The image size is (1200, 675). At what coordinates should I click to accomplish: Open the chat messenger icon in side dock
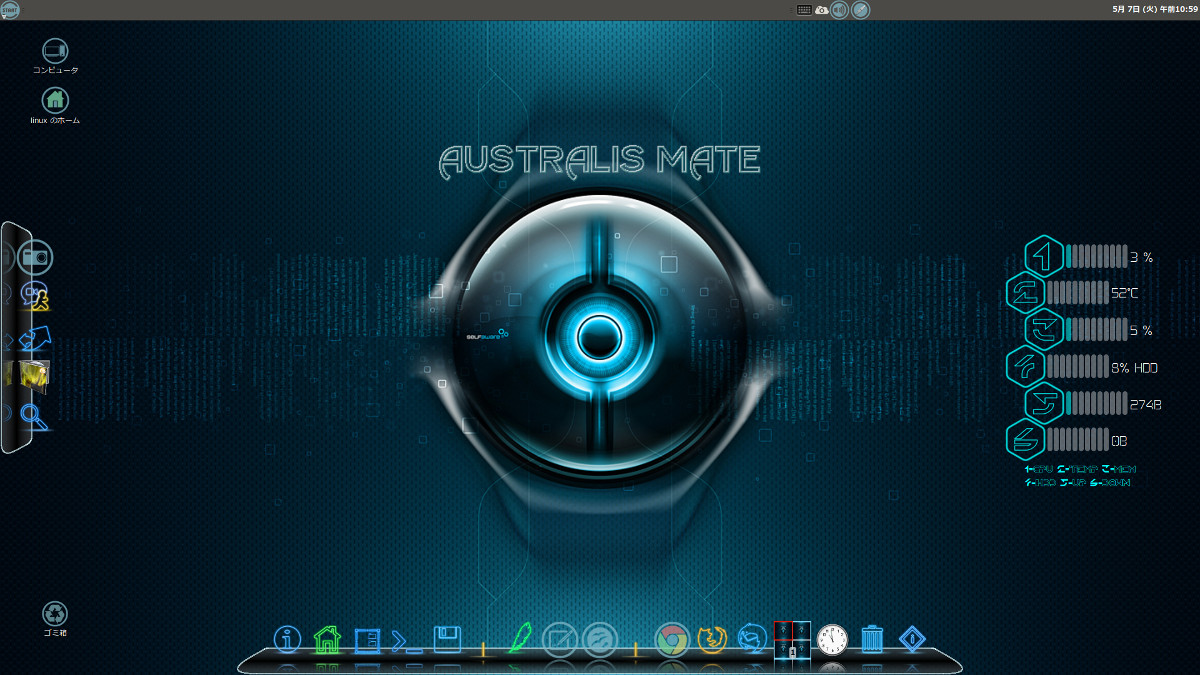pyautogui.click(x=36, y=296)
